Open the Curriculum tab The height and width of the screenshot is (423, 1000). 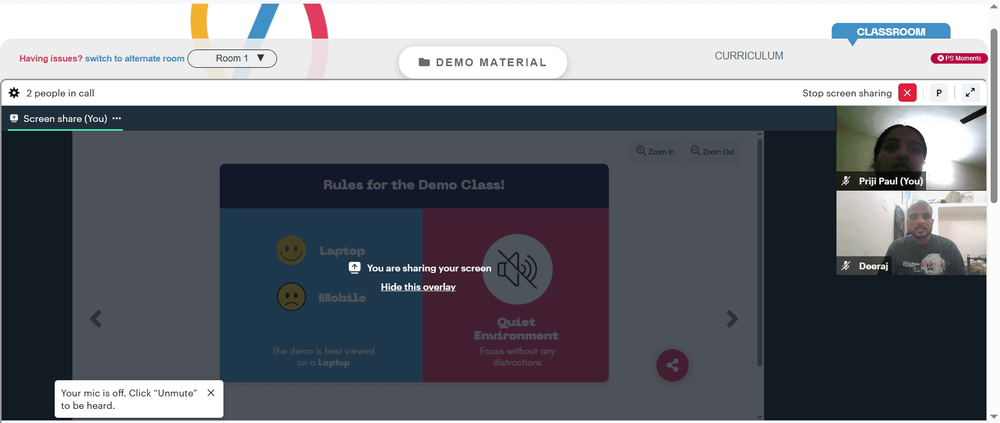(749, 56)
